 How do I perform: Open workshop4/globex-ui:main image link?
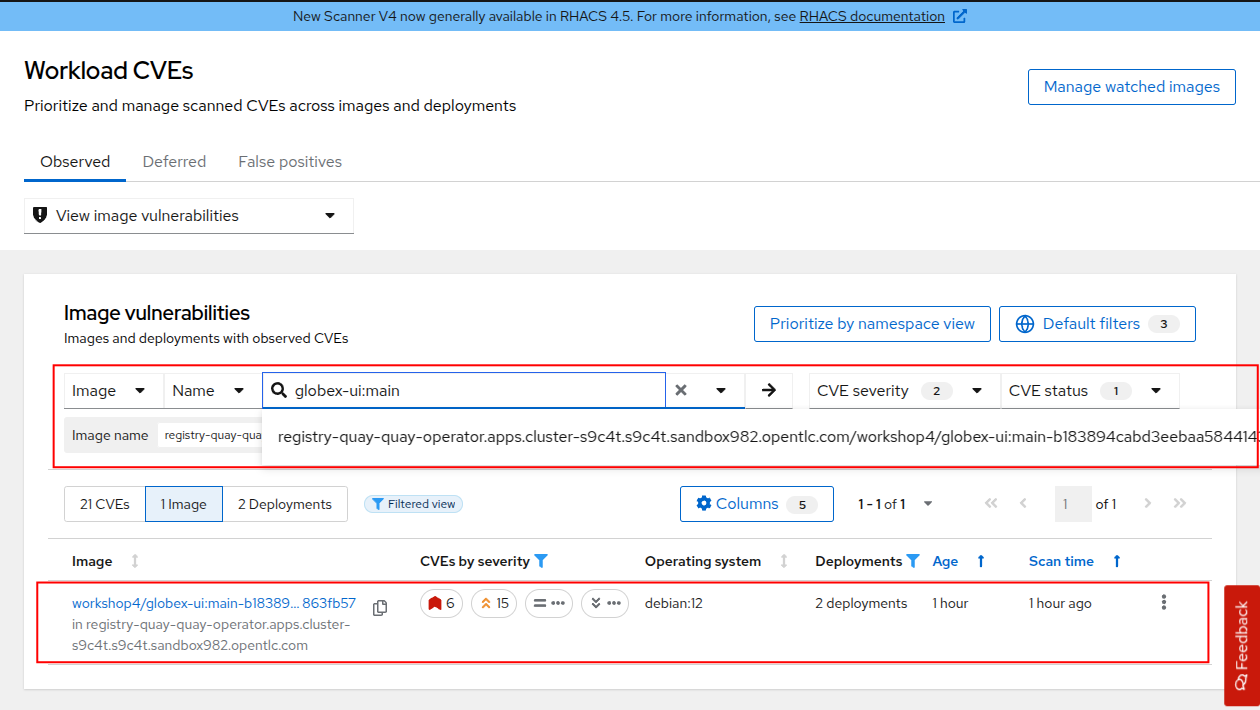click(x=214, y=603)
